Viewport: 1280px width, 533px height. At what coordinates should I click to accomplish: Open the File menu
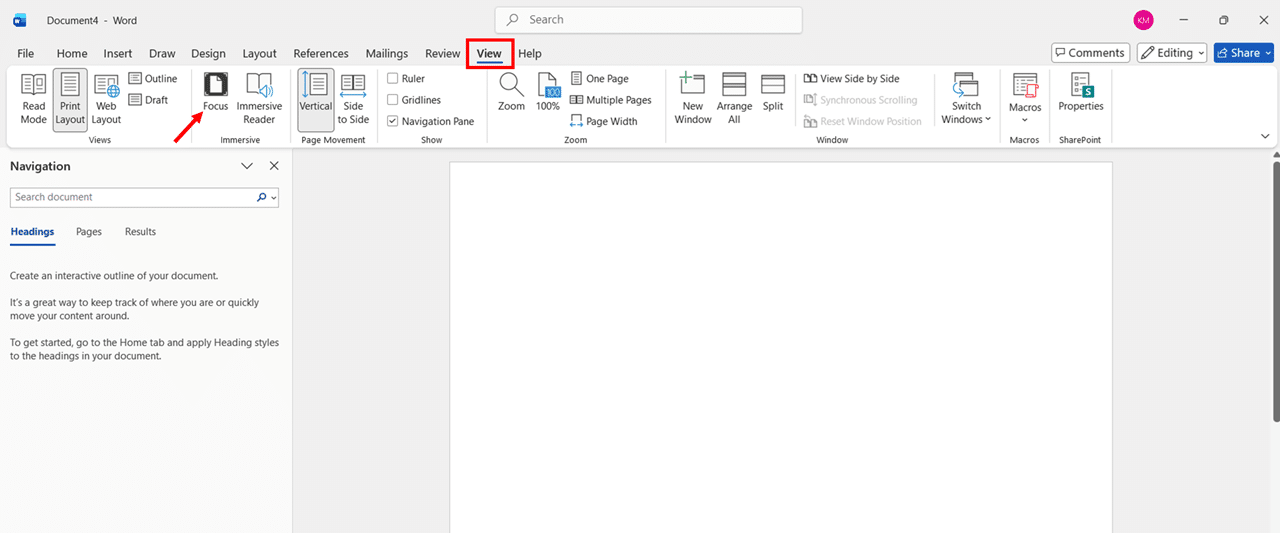(25, 54)
